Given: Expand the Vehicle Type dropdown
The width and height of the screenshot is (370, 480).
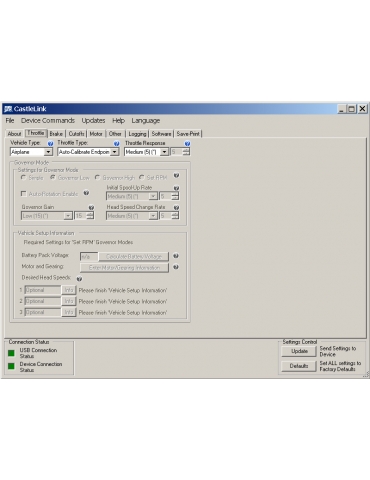Looking at the screenshot, I should pos(48,152).
